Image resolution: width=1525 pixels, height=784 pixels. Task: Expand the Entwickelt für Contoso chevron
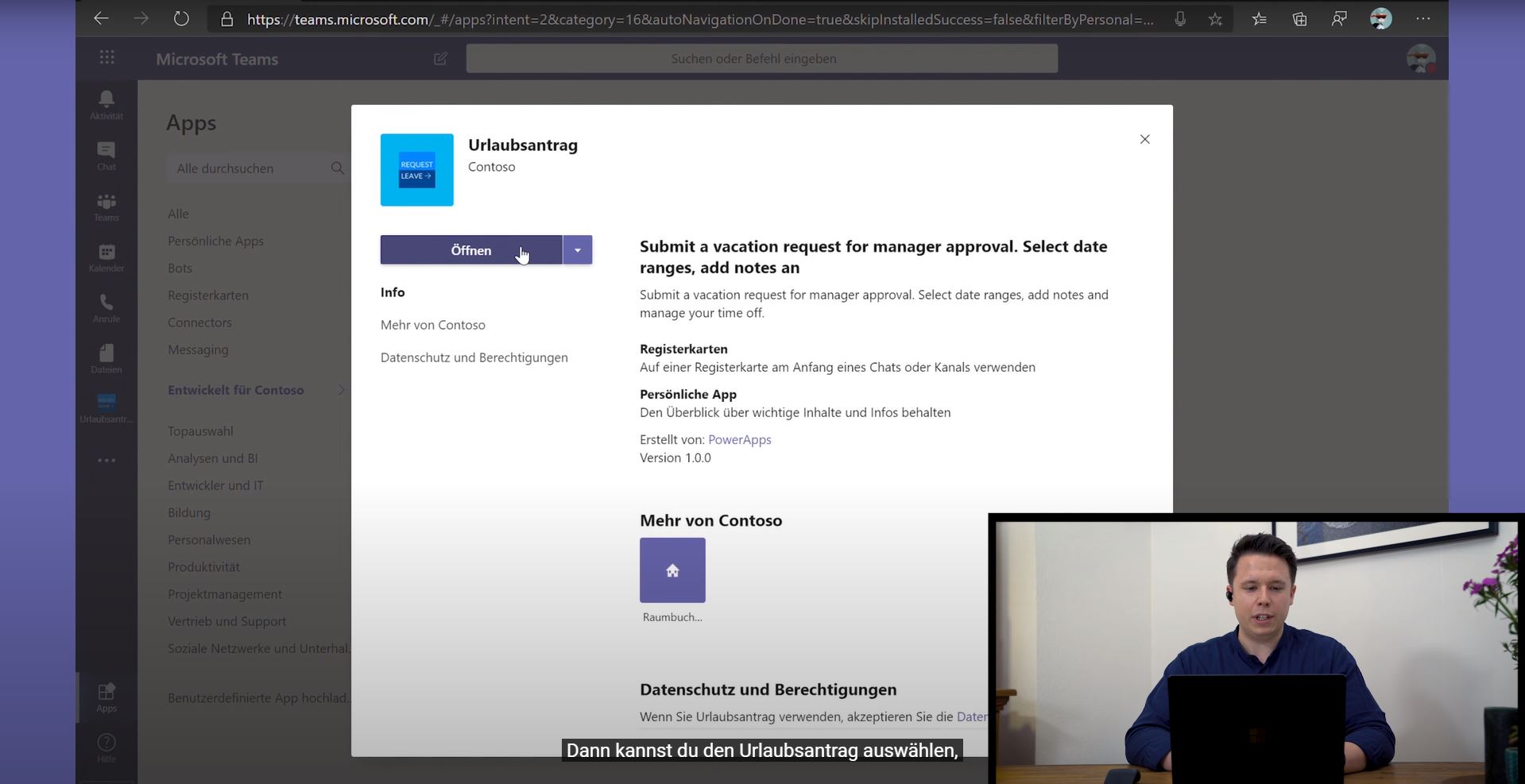341,390
